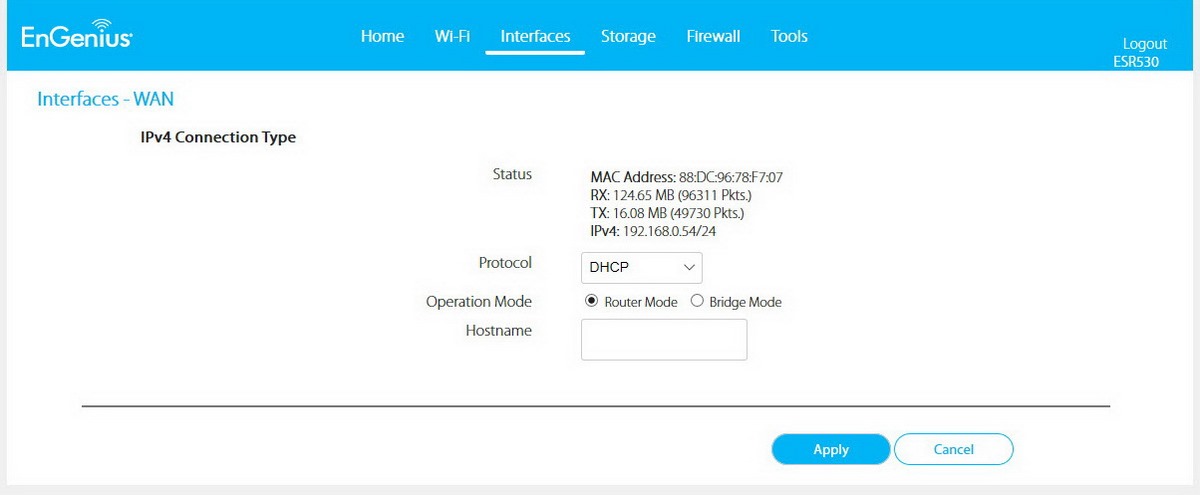The height and width of the screenshot is (495, 1200).
Task: Select the Interfaces tab
Action: point(535,36)
